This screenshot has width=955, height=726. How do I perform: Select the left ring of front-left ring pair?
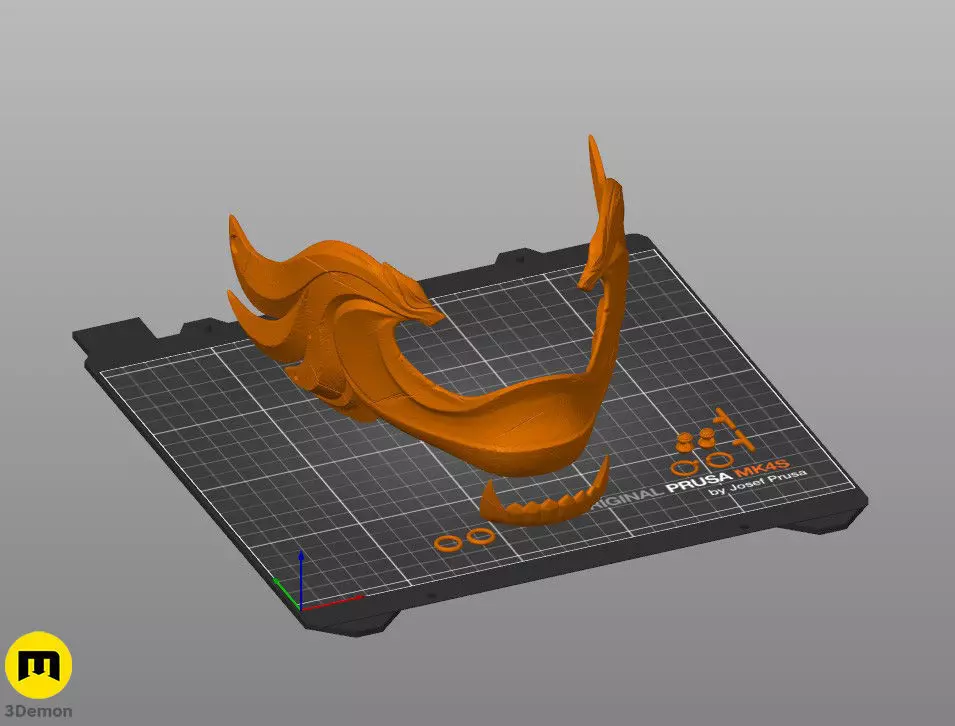pyautogui.click(x=448, y=543)
